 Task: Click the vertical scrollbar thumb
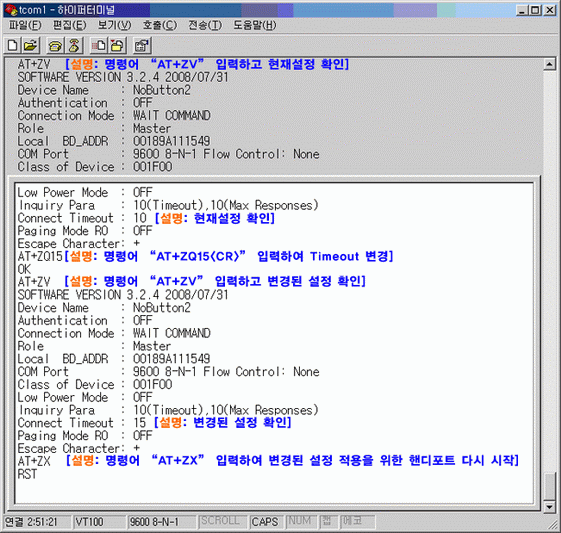click(549, 486)
